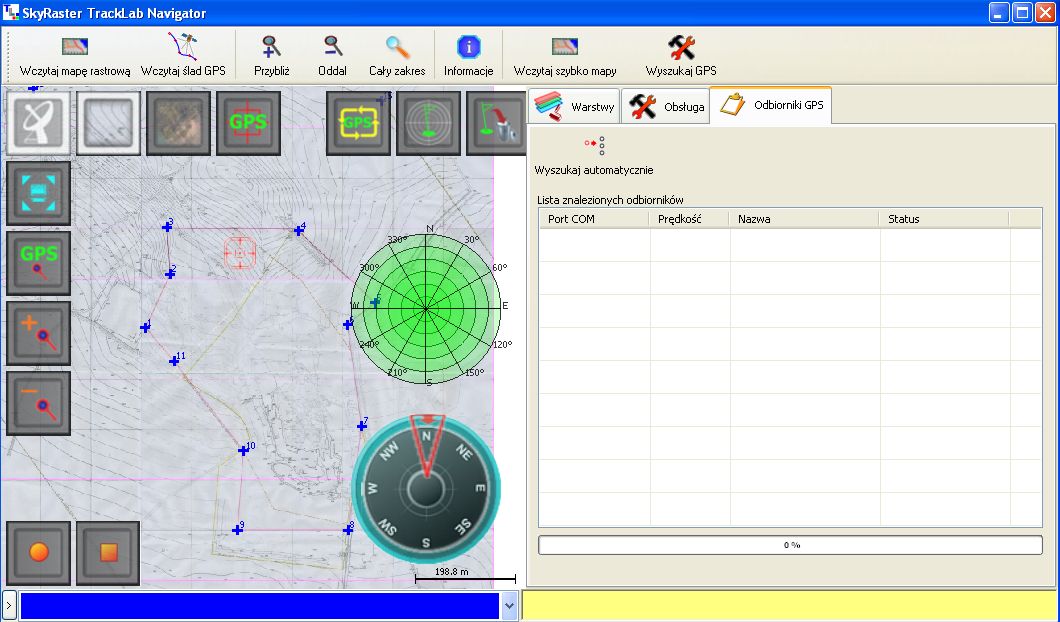
Task: Click Wczytaj mapę rastrową toolbar button
Action: point(75,56)
